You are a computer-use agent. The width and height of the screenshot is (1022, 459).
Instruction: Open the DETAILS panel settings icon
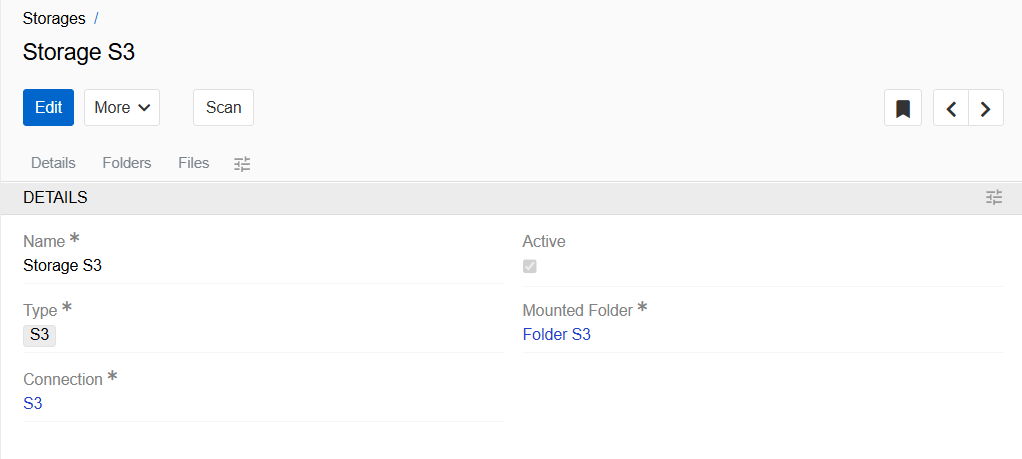(993, 198)
